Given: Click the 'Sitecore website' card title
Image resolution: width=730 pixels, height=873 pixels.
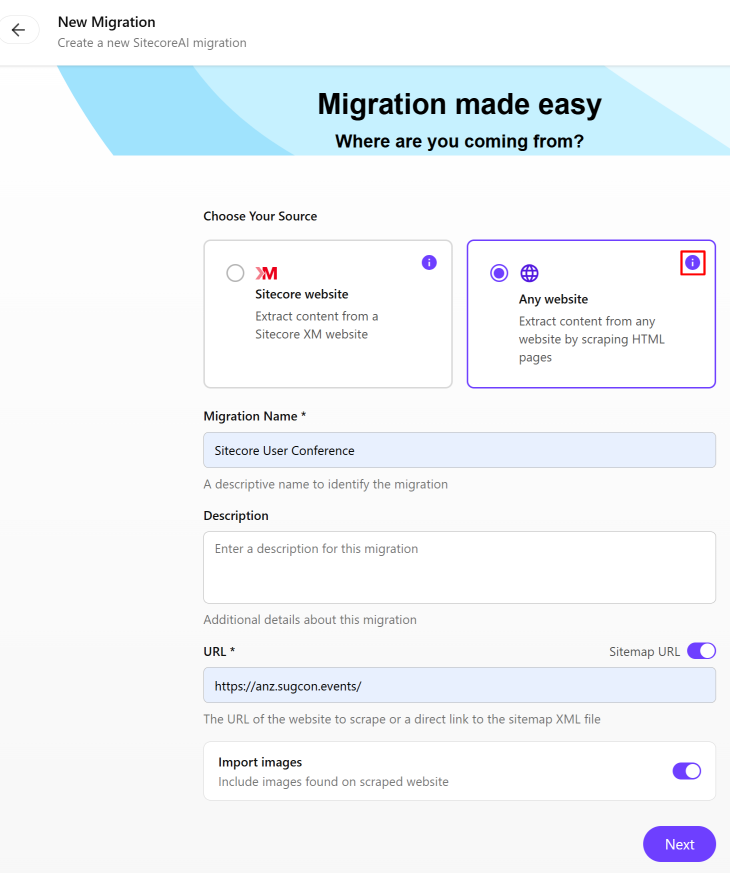Looking at the screenshot, I should click(302, 294).
